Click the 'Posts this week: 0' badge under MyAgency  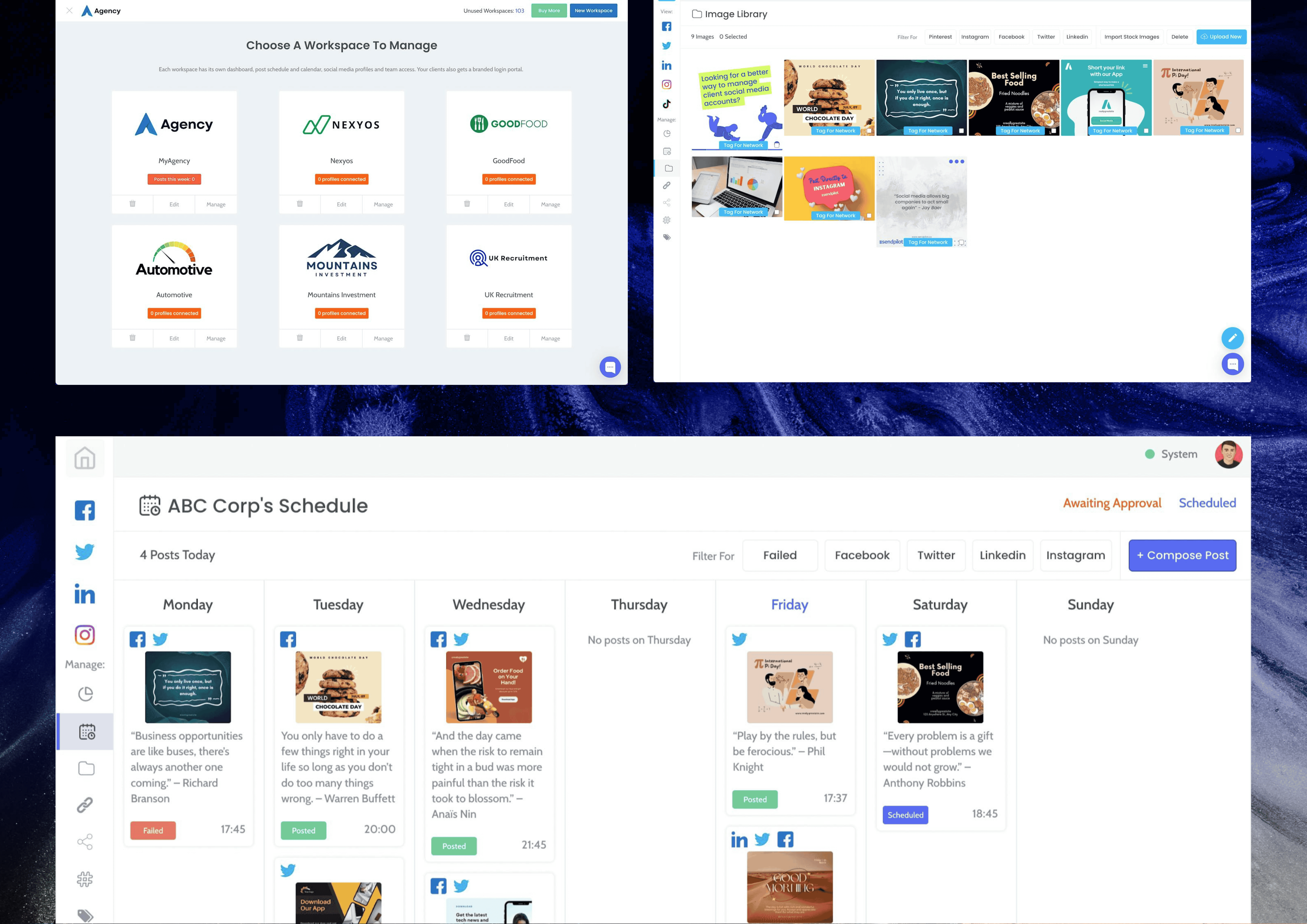pos(174,179)
